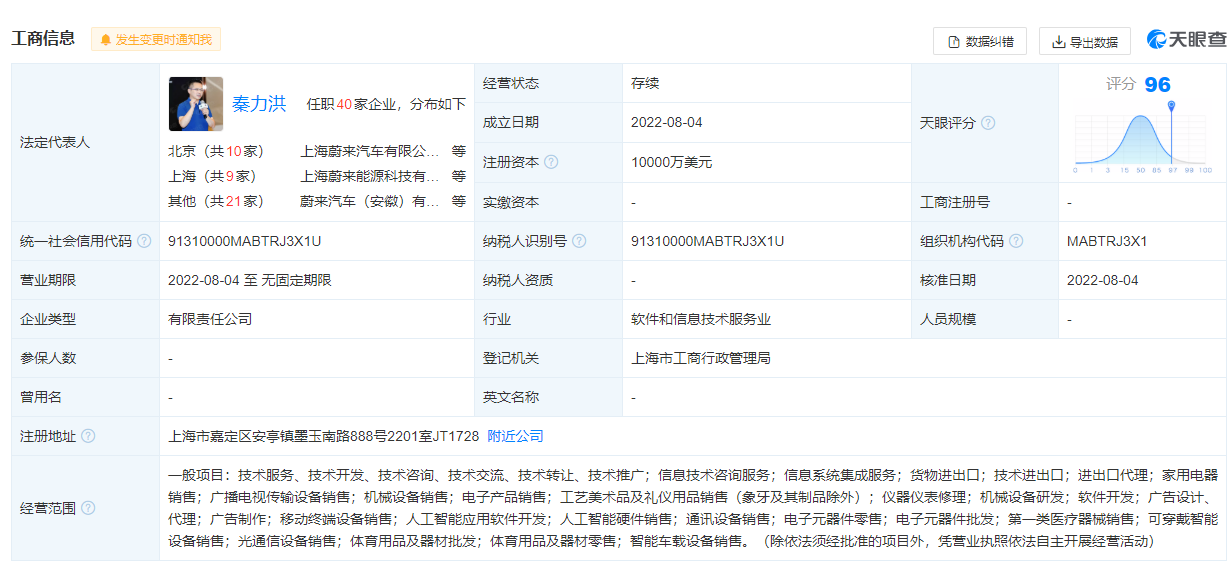Click the 法定代表人 label cell

[85, 143]
